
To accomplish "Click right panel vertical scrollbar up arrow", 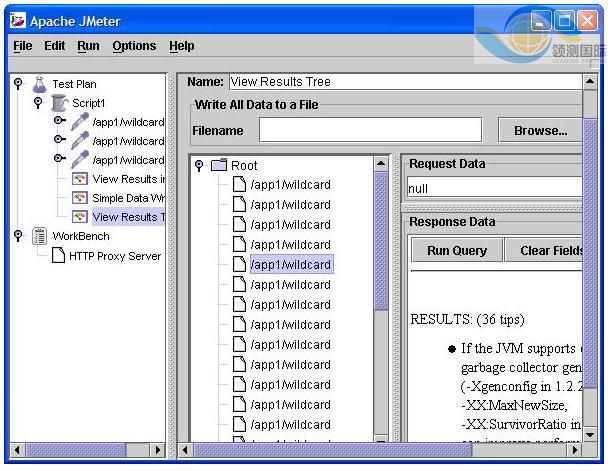I will pyautogui.click(x=590, y=82).
